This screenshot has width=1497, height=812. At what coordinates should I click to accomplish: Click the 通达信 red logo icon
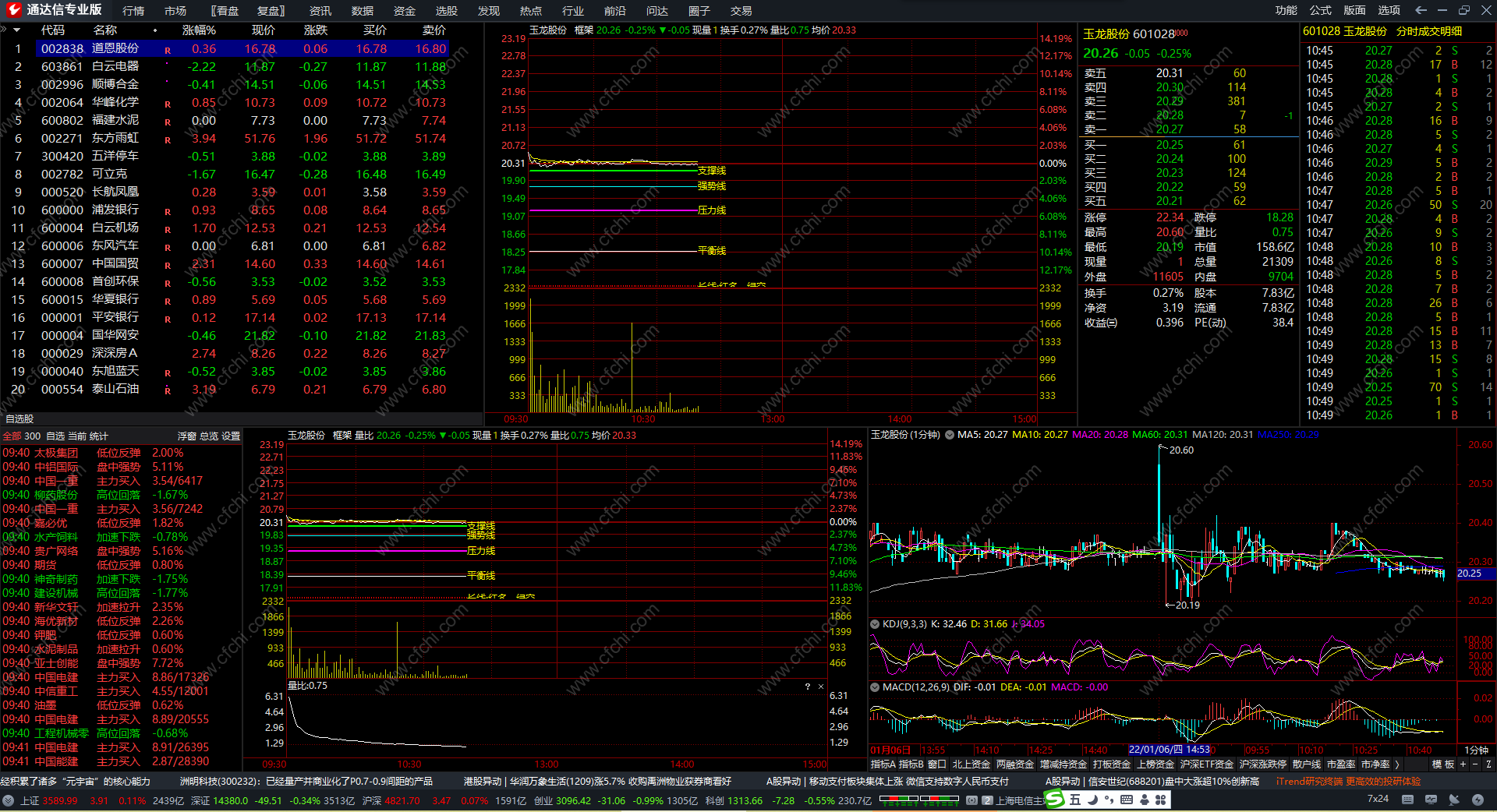click(x=13, y=10)
